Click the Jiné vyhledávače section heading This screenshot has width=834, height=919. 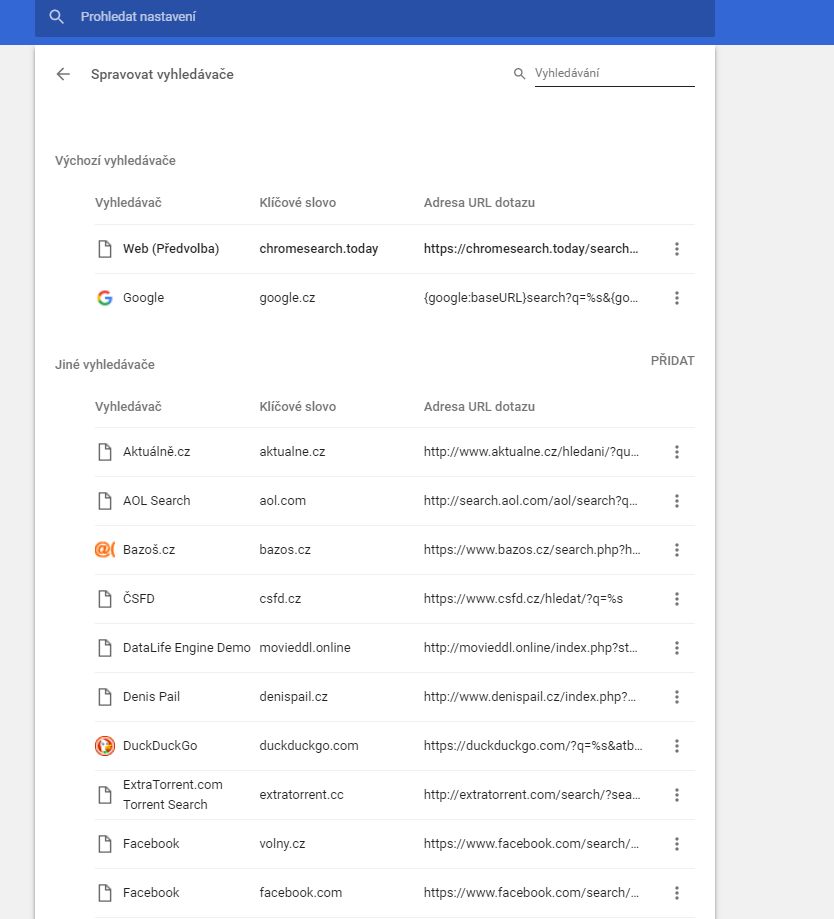coord(105,365)
